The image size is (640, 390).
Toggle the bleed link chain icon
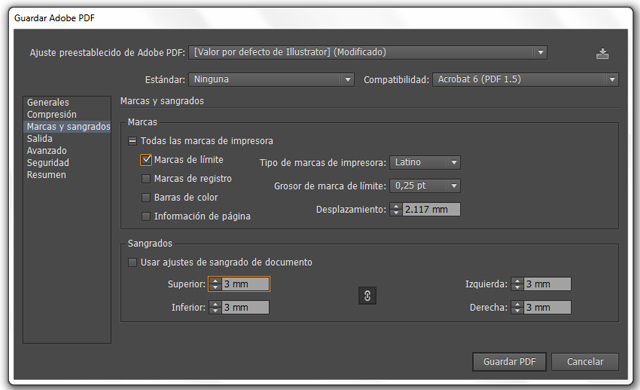click(x=367, y=296)
